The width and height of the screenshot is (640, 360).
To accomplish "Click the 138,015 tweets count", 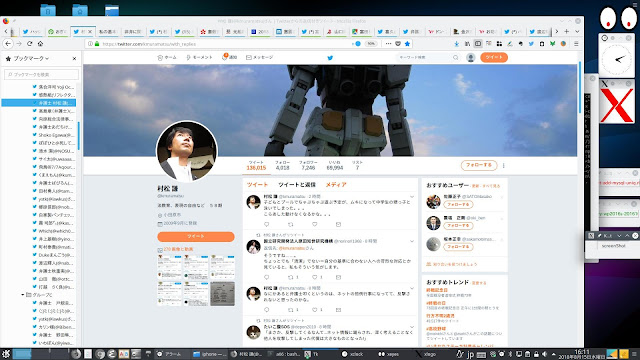I will pyautogui.click(x=256, y=168).
